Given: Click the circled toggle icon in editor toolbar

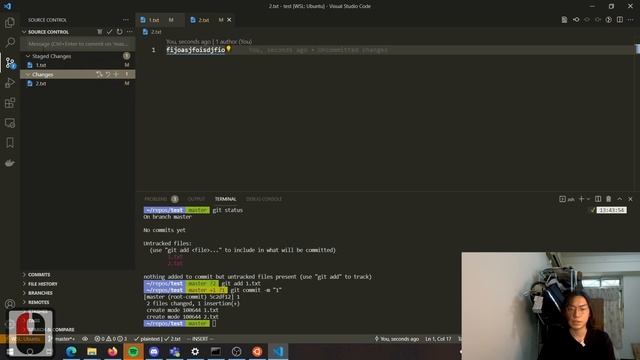Looking at the screenshot, I should tap(609, 20).
